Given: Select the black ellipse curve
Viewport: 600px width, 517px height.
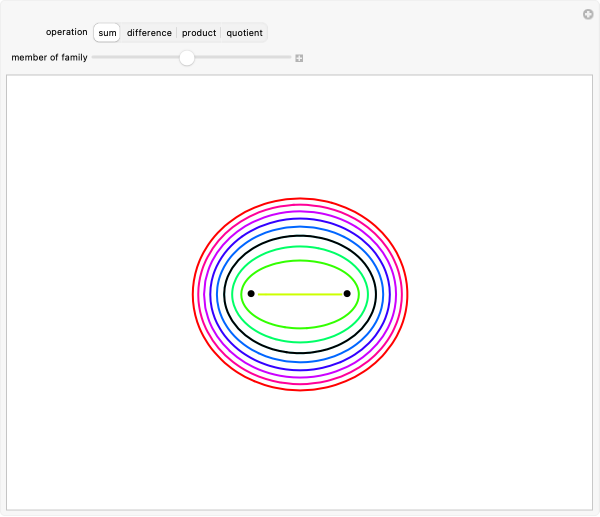Looking at the screenshot, I should [300, 237].
